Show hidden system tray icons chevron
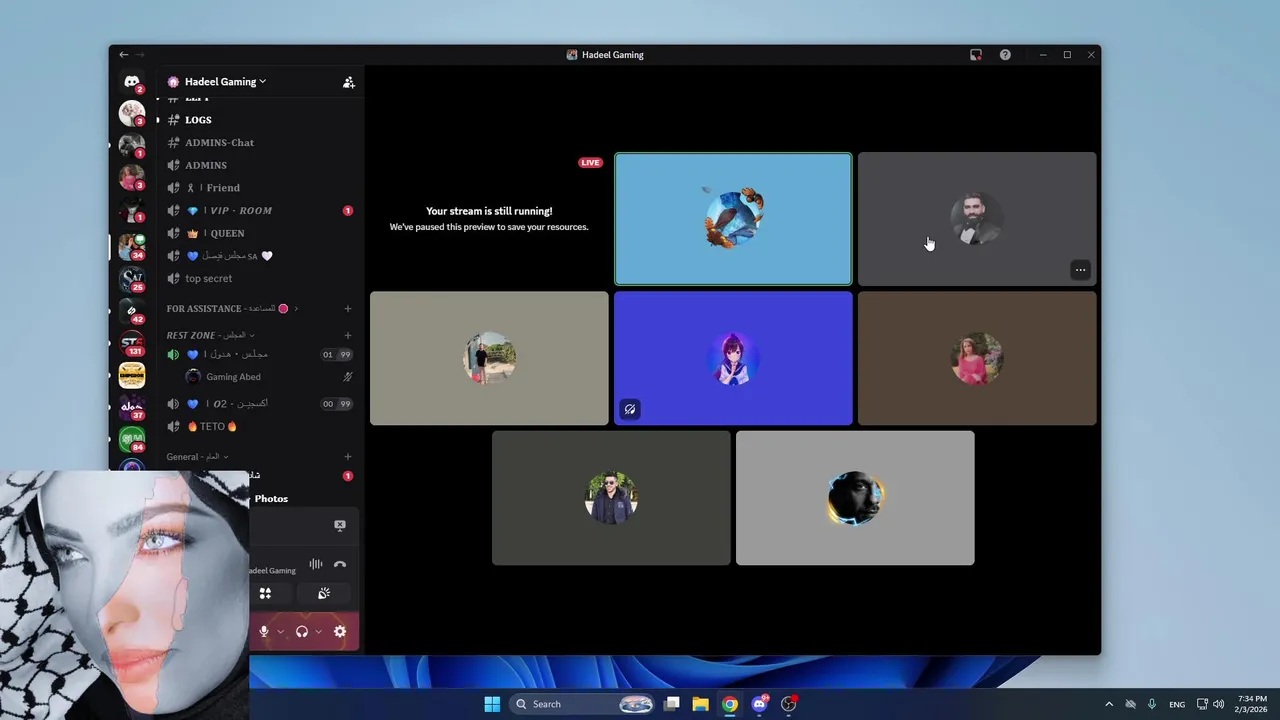Image resolution: width=1280 pixels, height=720 pixels. tap(1108, 704)
